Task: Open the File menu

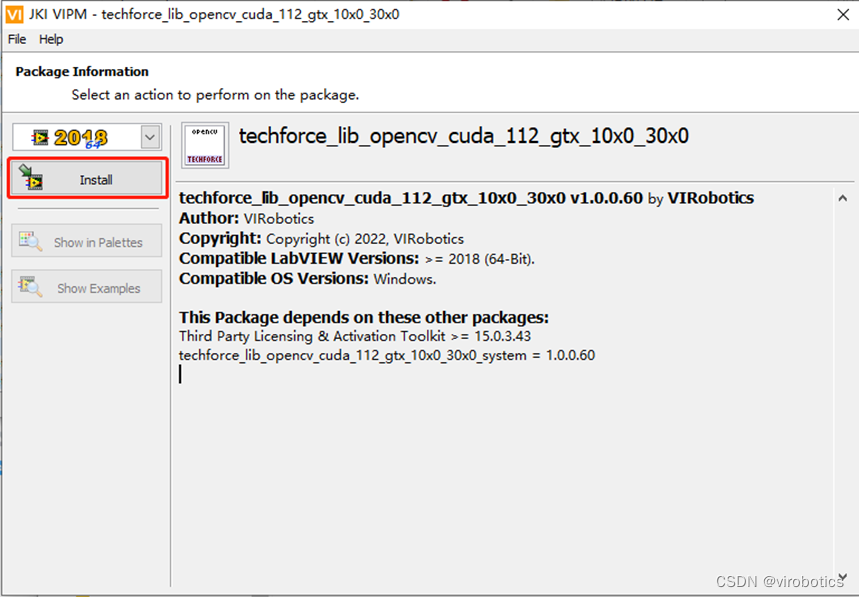Action: click(17, 39)
